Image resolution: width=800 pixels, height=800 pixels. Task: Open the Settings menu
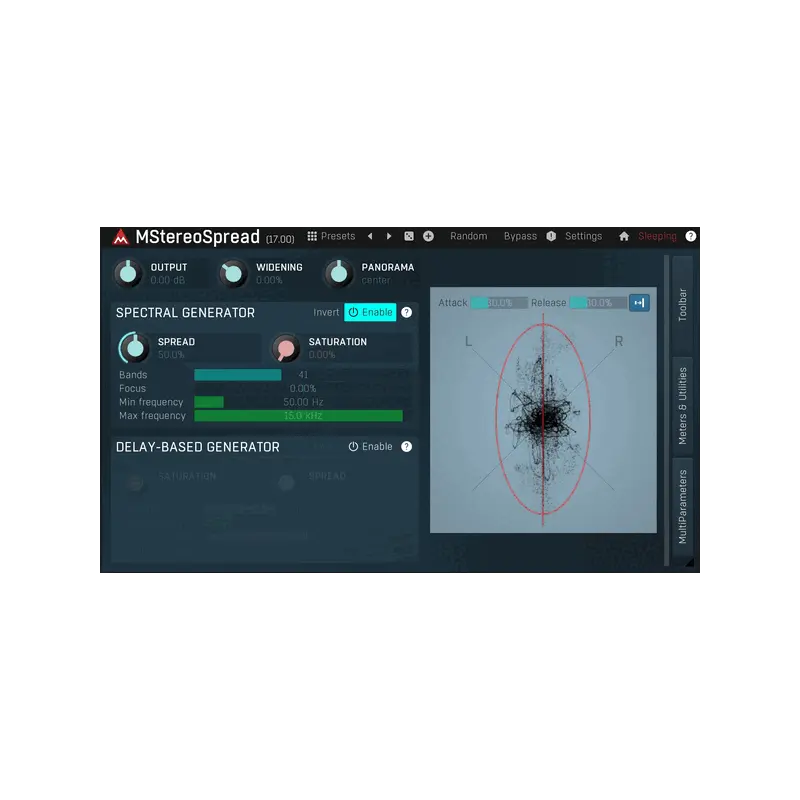583,236
